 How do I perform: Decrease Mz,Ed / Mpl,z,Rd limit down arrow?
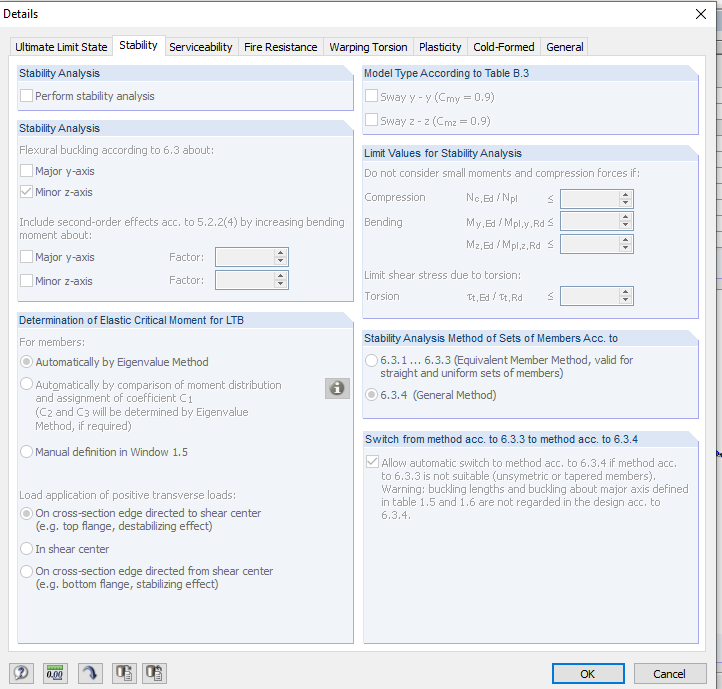625,248
